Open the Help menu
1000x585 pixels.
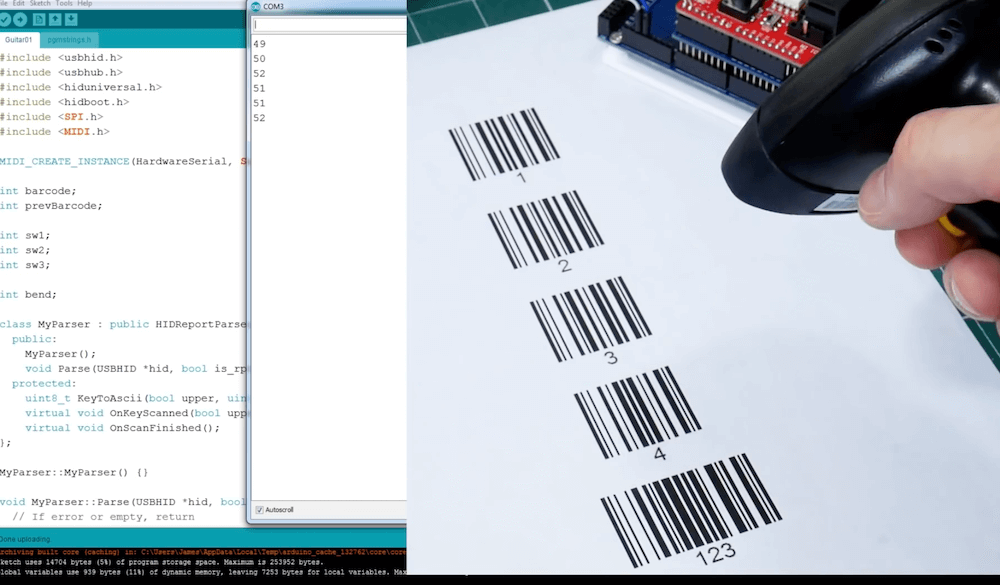coord(85,3)
